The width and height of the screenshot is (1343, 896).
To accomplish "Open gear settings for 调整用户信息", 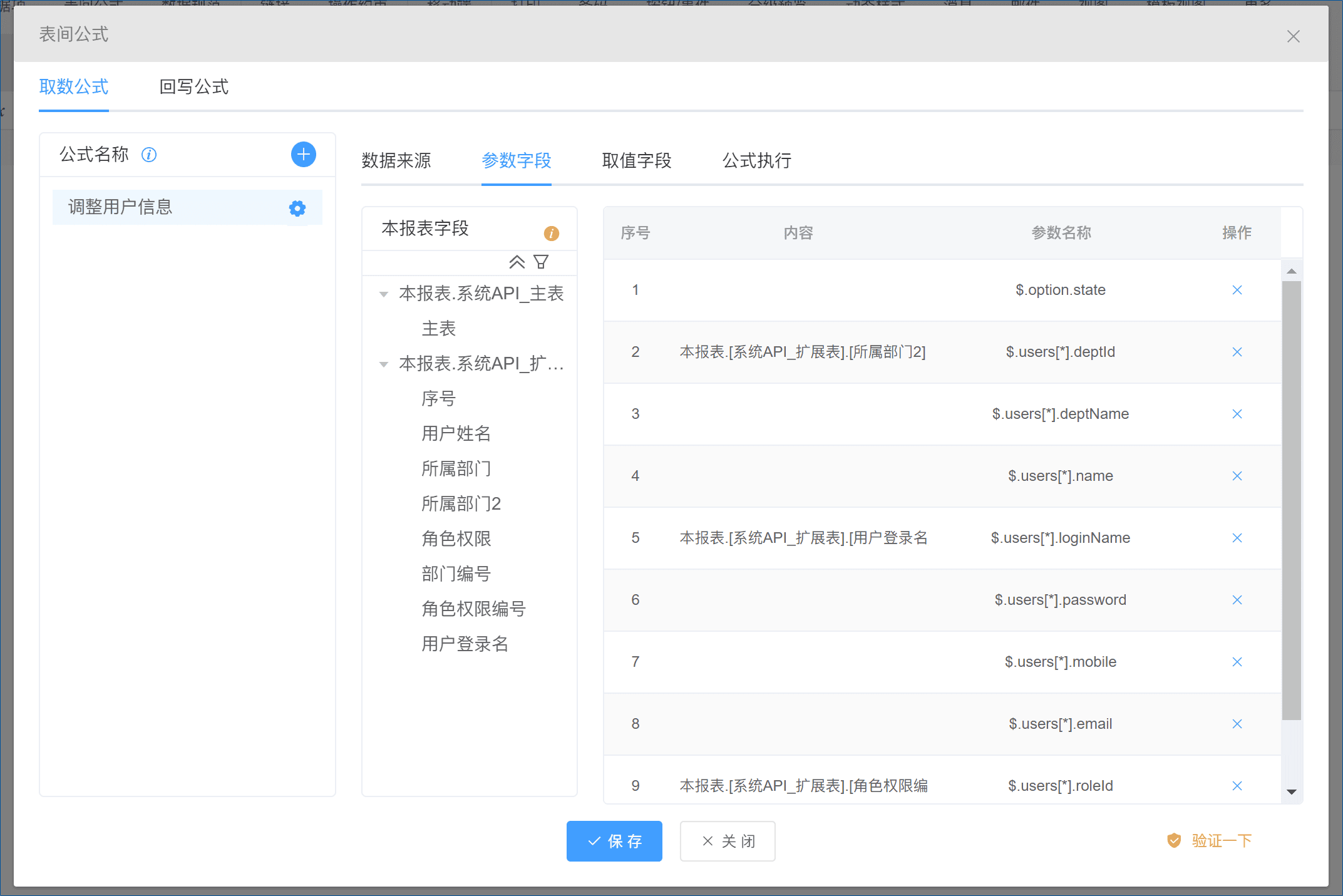I will click(297, 208).
